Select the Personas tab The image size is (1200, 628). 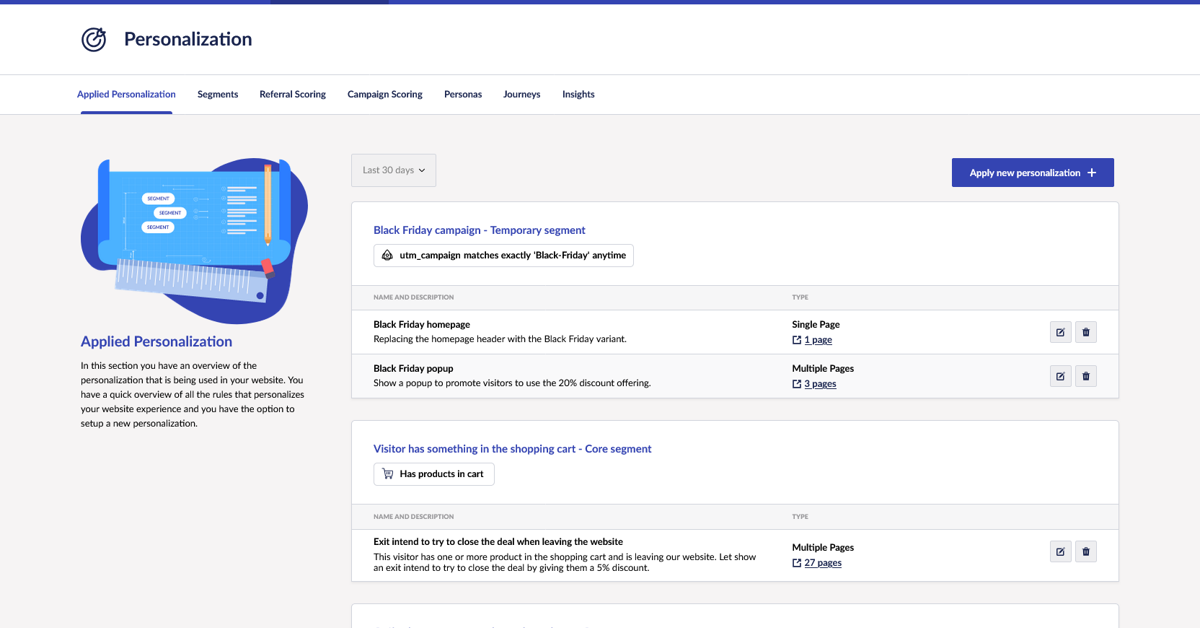tap(463, 93)
